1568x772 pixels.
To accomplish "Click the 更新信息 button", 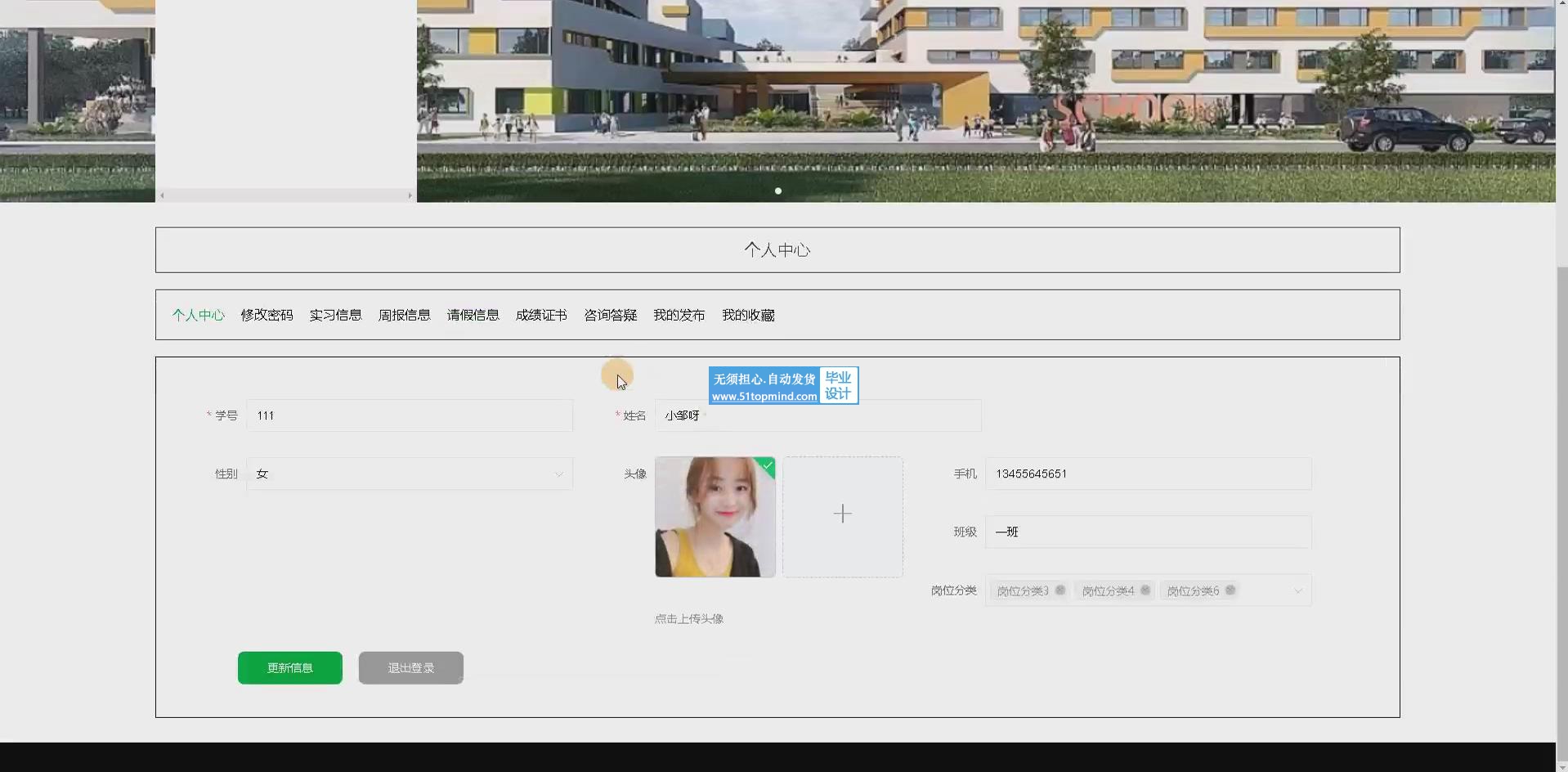I will point(290,668).
